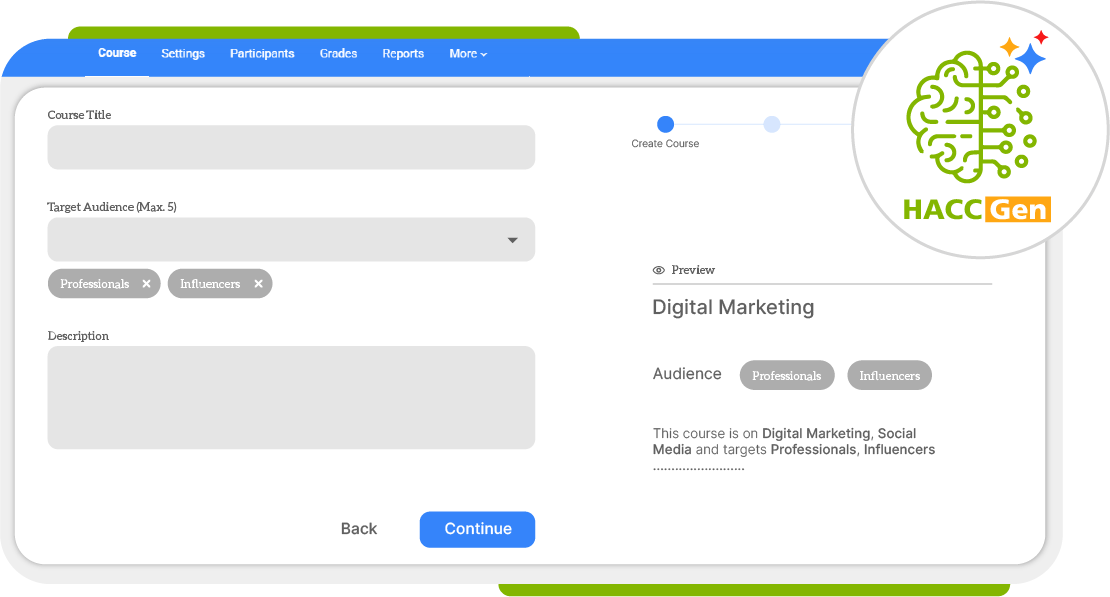This screenshot has height=597, width=1110.
Task: Expand the More navigation menu
Action: coord(467,53)
